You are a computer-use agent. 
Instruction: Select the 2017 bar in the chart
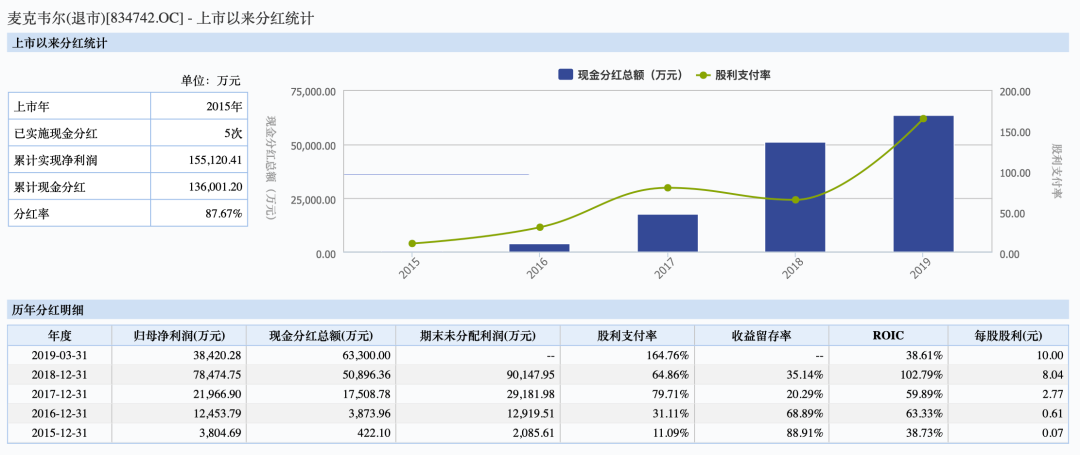pyautogui.click(x=667, y=233)
